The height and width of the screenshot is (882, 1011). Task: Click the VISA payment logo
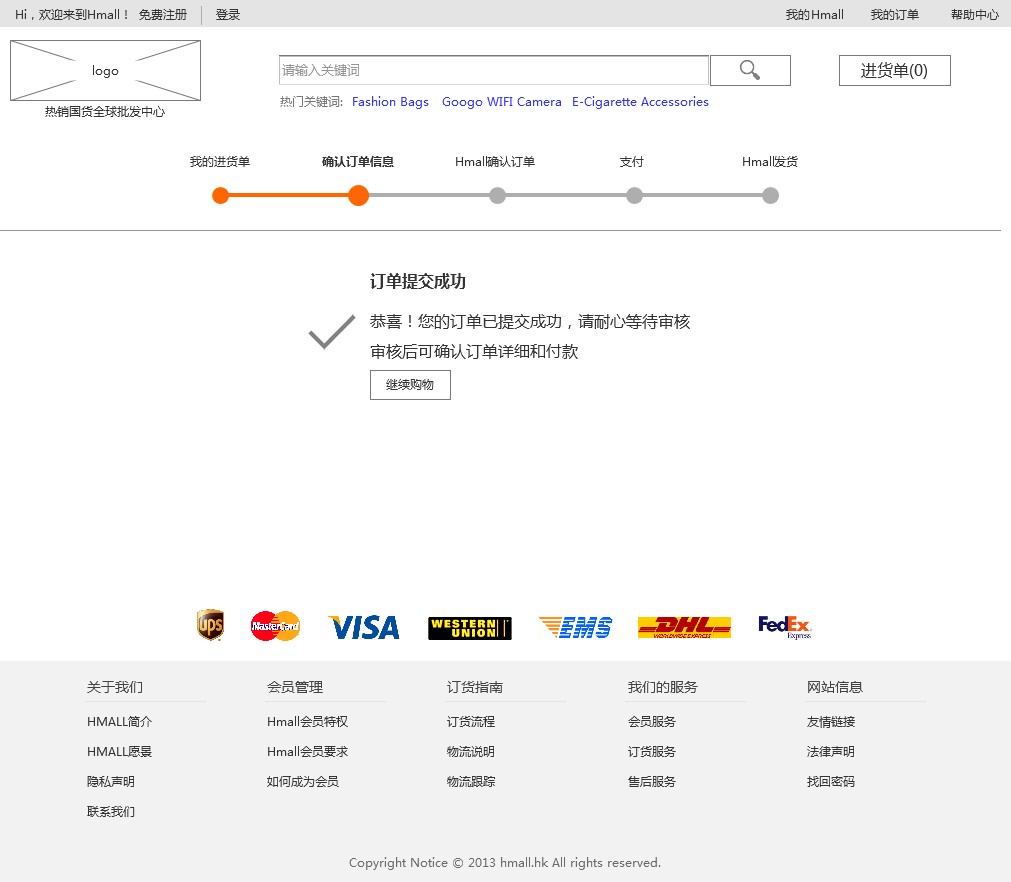click(364, 627)
